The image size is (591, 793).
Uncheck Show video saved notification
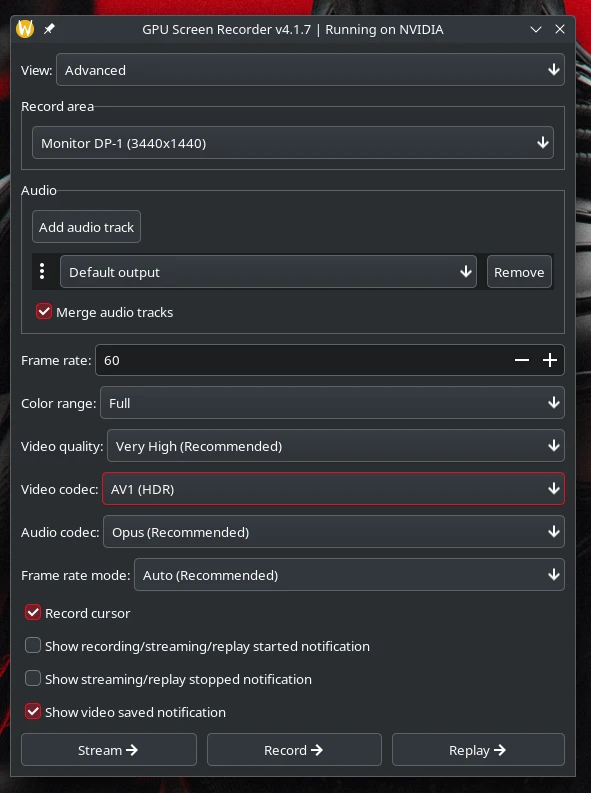point(33,711)
